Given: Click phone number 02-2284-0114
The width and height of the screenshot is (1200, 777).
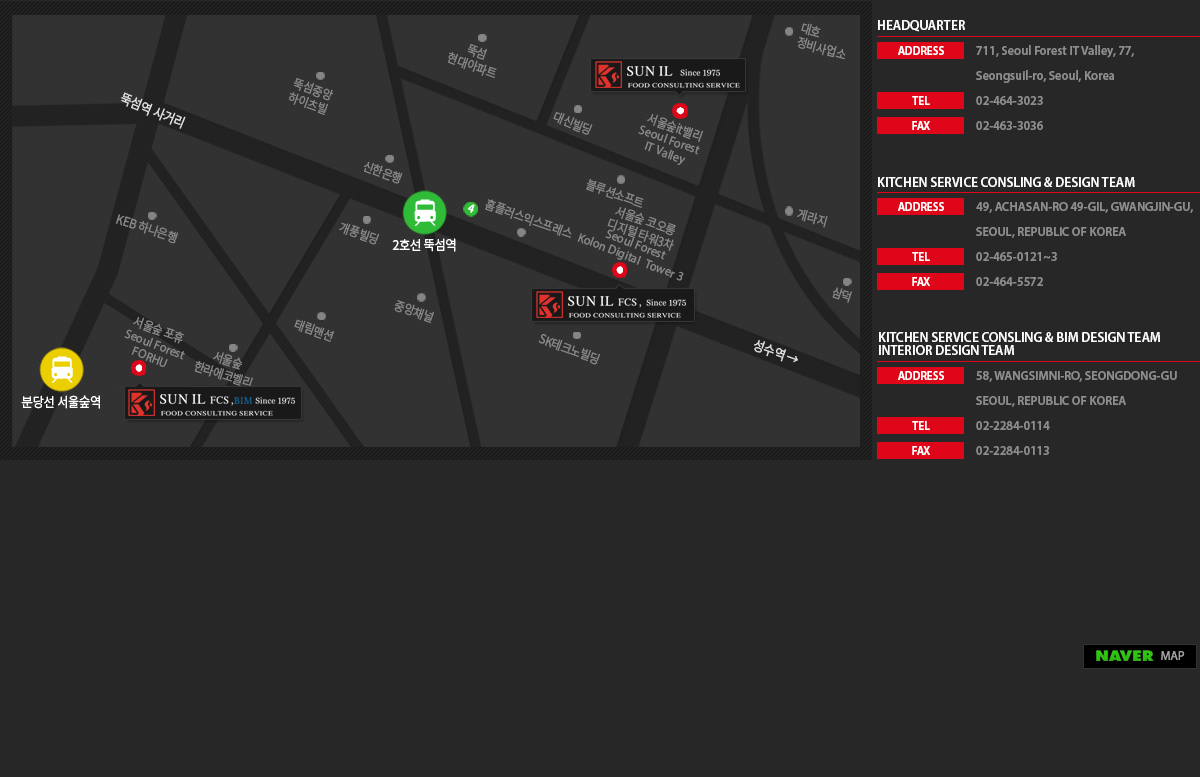Looking at the screenshot, I should [x=1012, y=426].
